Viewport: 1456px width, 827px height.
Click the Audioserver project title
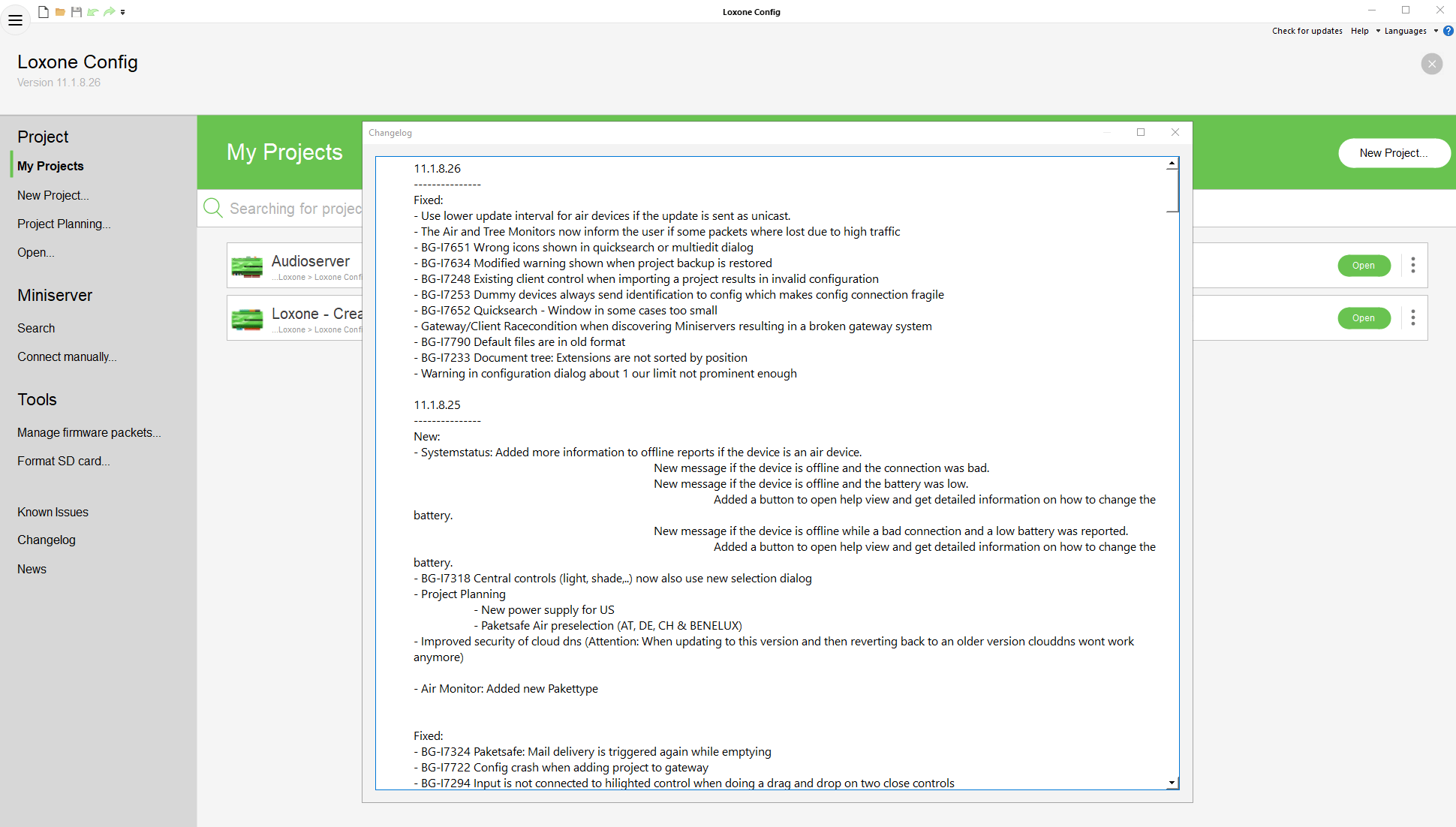click(x=311, y=261)
